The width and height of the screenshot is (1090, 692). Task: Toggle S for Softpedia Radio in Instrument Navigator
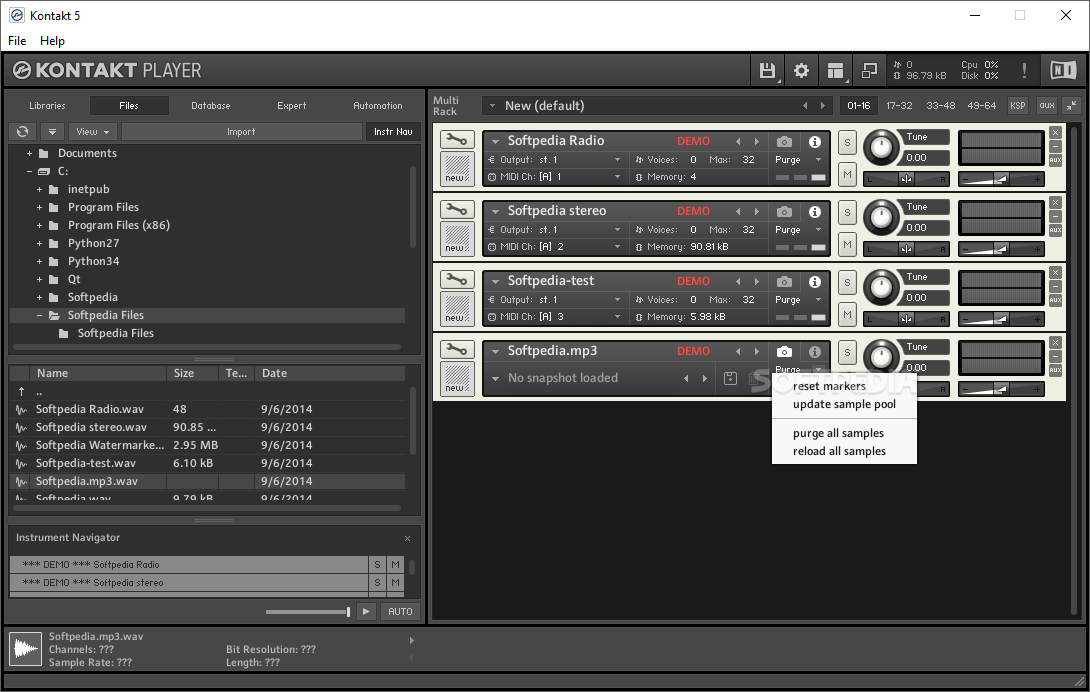pyautogui.click(x=377, y=564)
